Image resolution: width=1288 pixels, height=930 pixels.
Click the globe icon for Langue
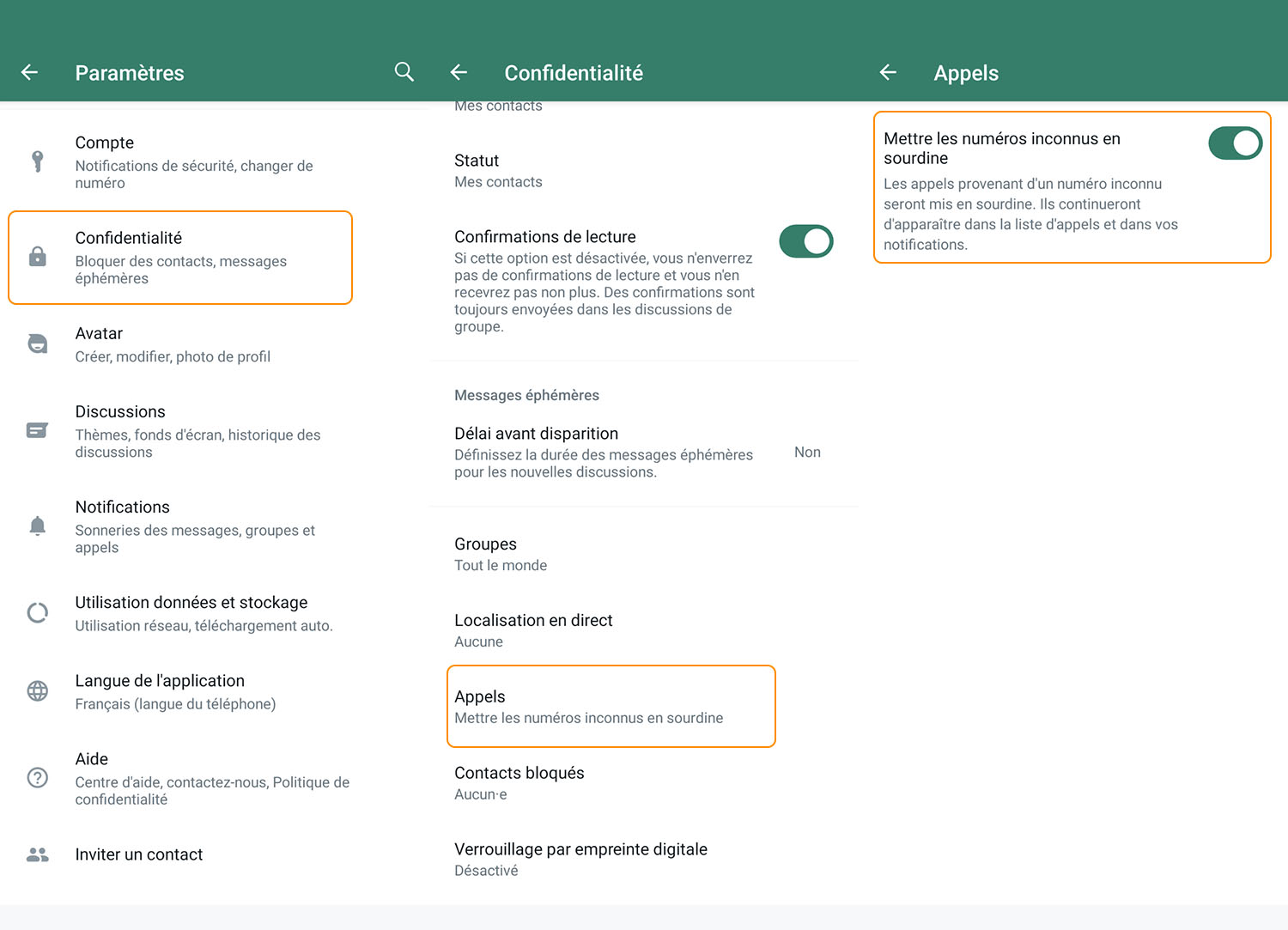38,690
